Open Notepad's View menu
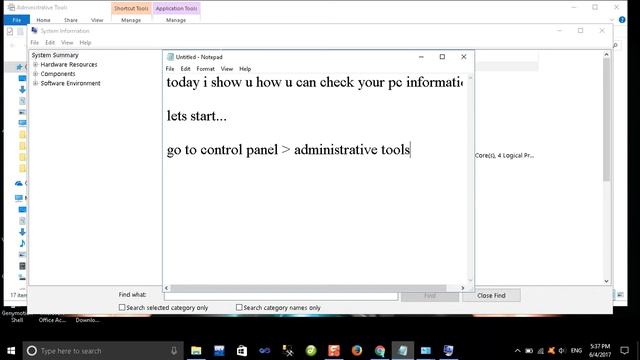Image resolution: width=640 pixels, height=360 pixels. pyautogui.click(x=227, y=69)
